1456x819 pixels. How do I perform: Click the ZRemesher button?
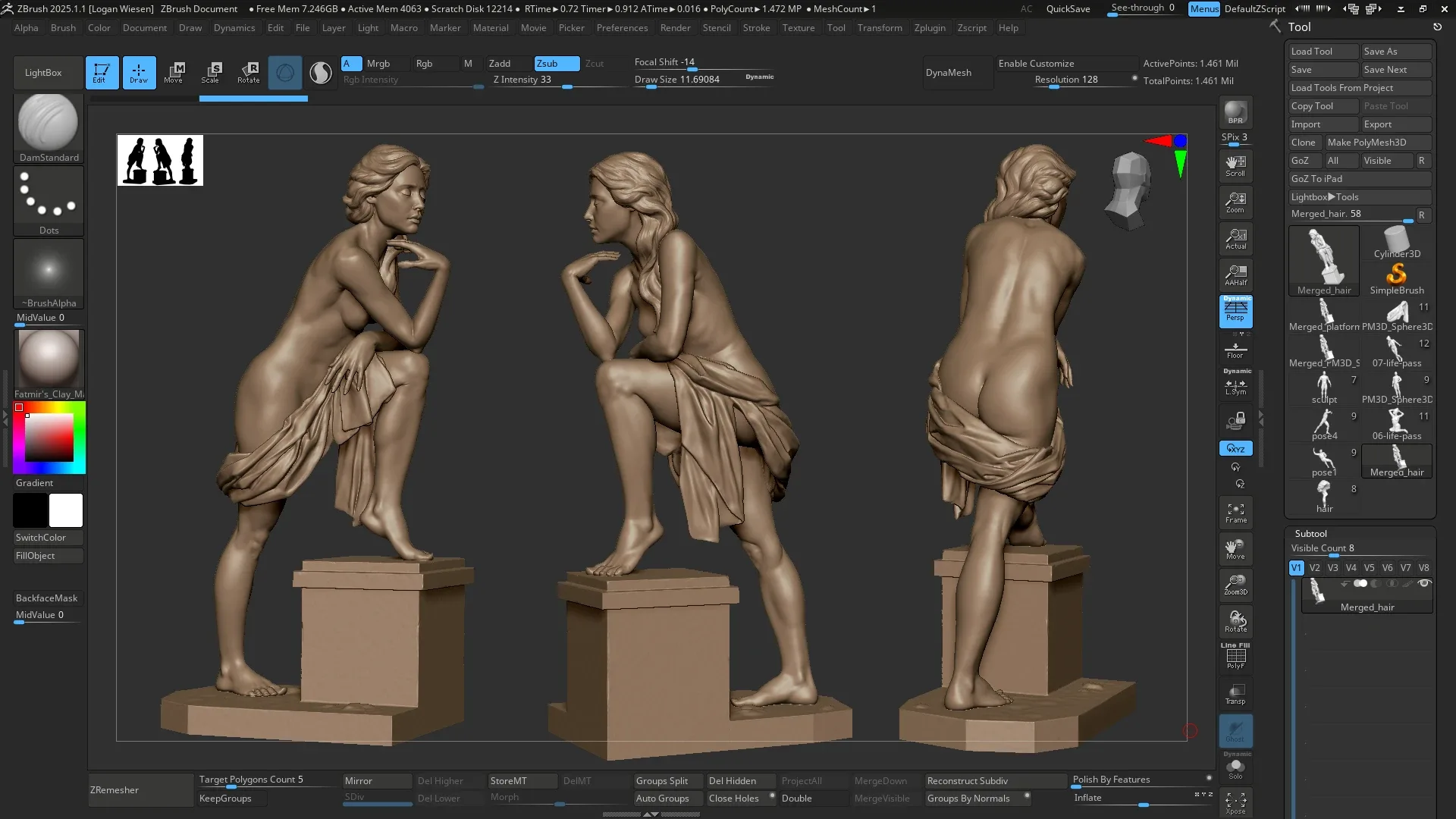point(141,790)
